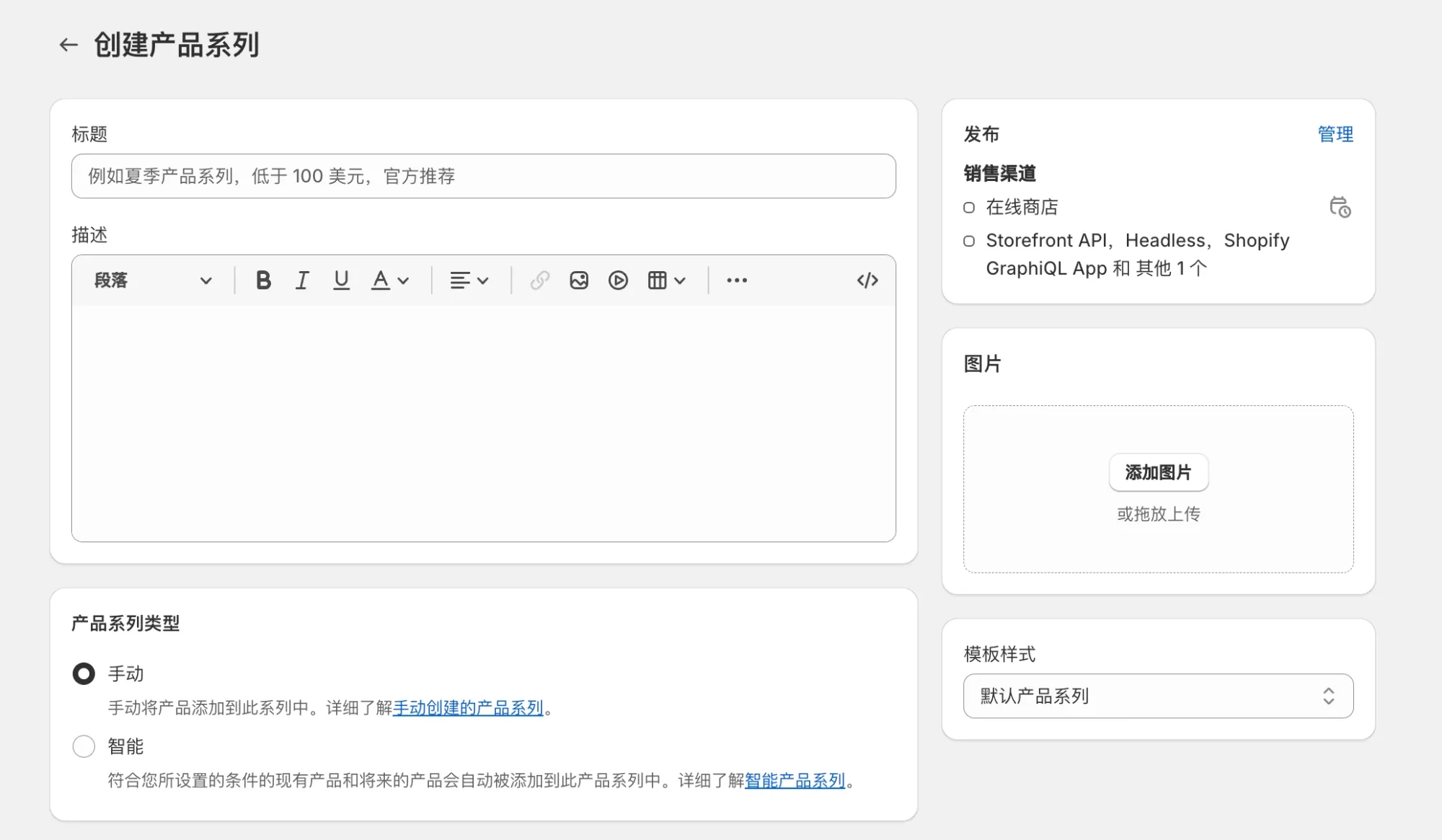Open the HTML code view icon

(867, 280)
